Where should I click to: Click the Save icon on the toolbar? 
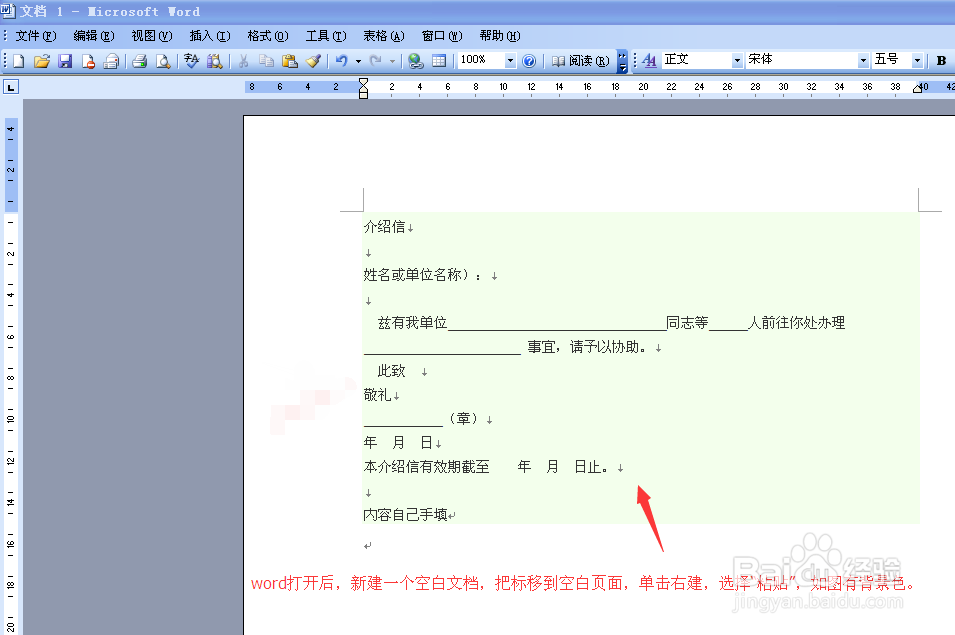click(65, 60)
